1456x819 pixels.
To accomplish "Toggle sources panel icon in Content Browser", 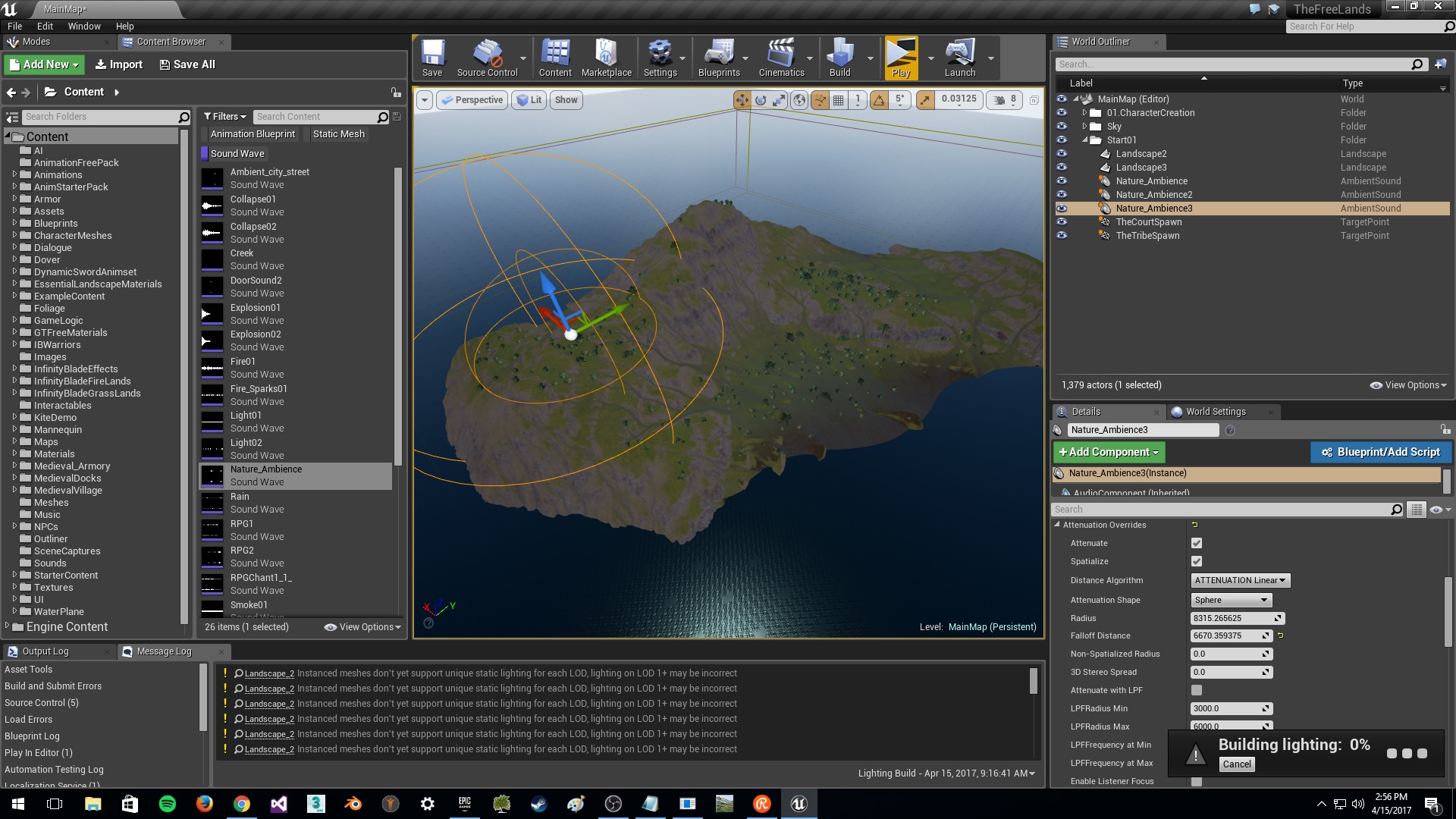I will pyautogui.click(x=12, y=117).
